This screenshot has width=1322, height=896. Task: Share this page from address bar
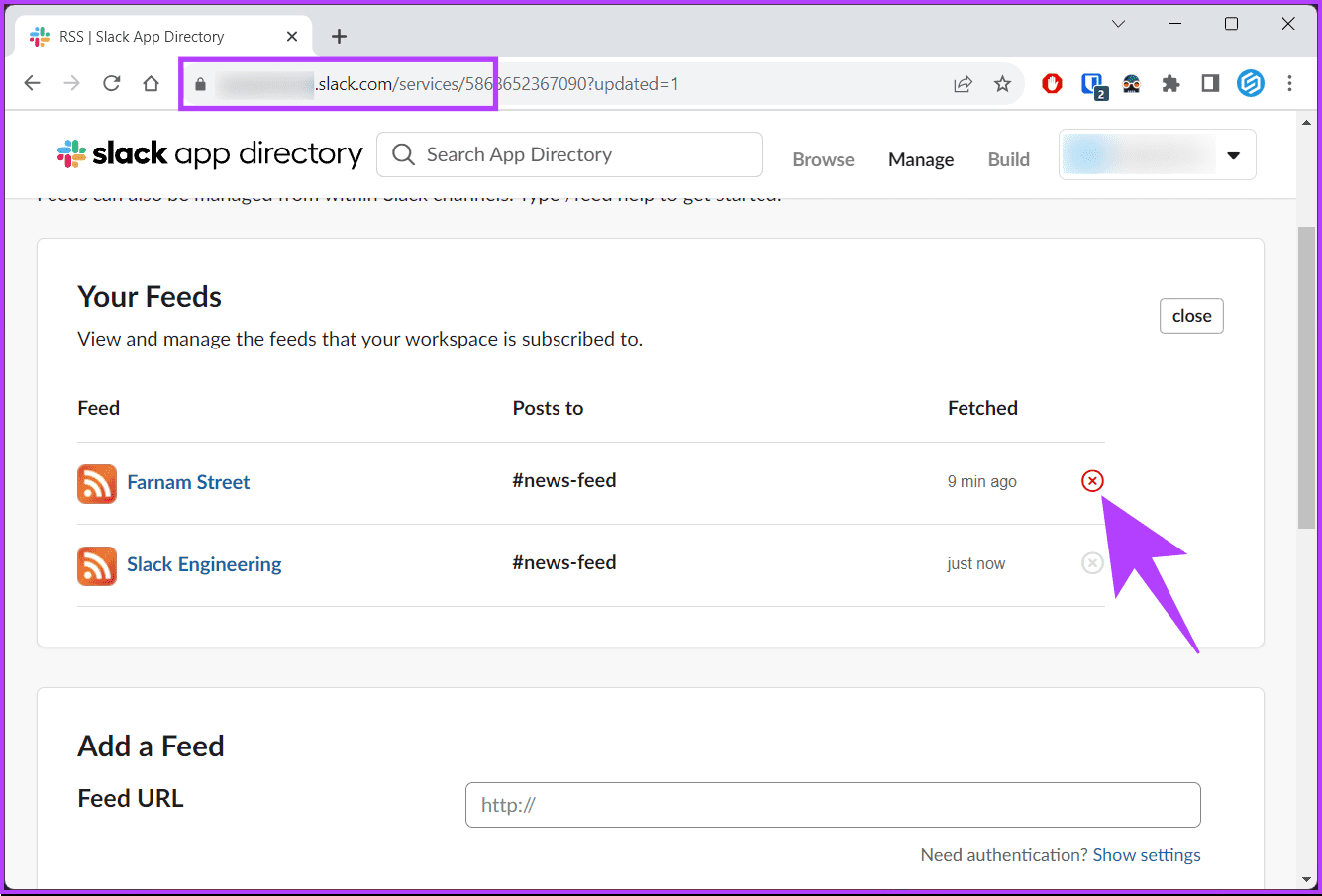[x=963, y=84]
